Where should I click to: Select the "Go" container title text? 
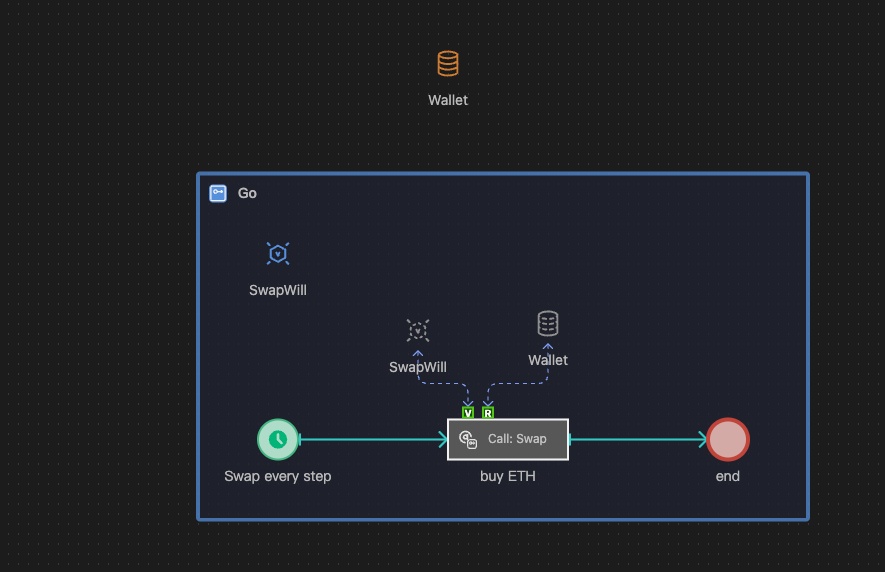(x=247, y=193)
